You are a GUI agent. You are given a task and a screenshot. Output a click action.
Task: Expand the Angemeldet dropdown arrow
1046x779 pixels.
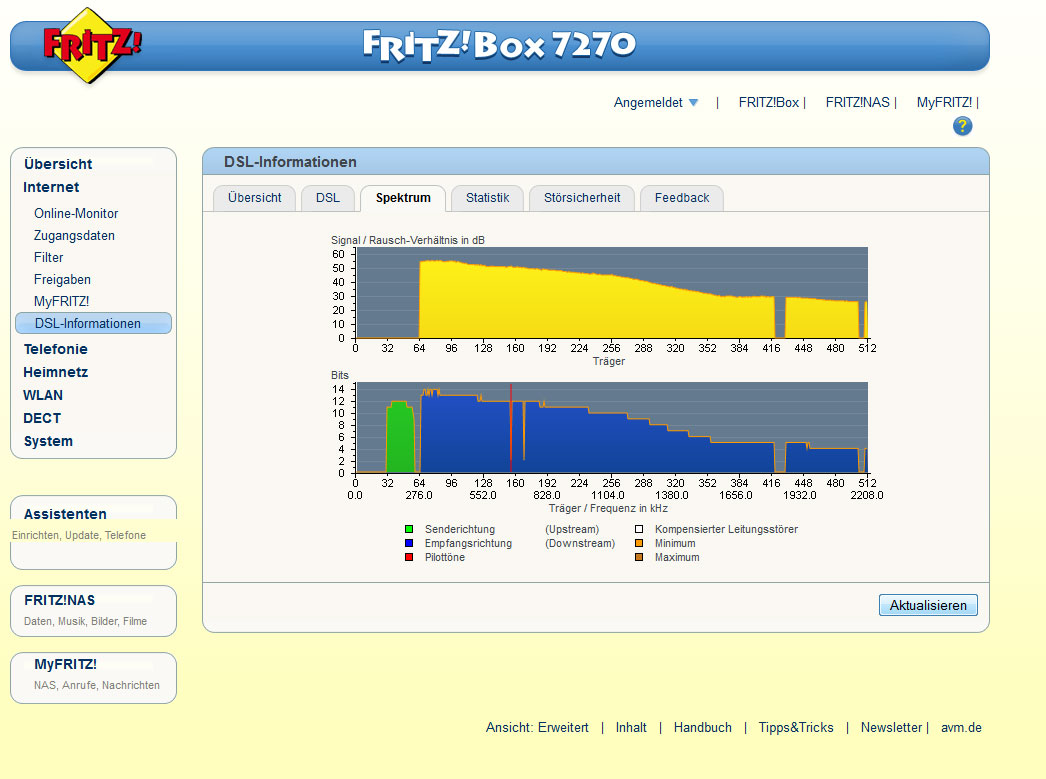click(x=693, y=103)
